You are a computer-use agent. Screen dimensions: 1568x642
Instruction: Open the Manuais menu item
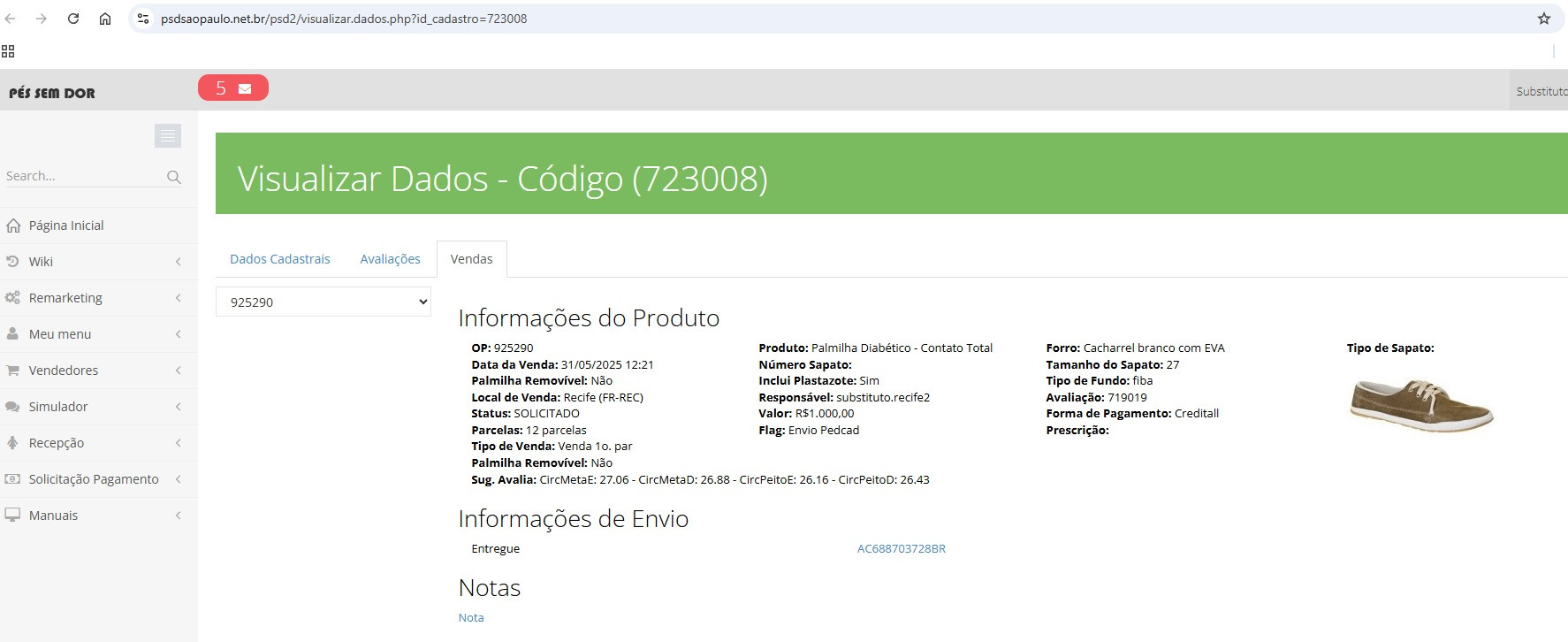pos(98,516)
